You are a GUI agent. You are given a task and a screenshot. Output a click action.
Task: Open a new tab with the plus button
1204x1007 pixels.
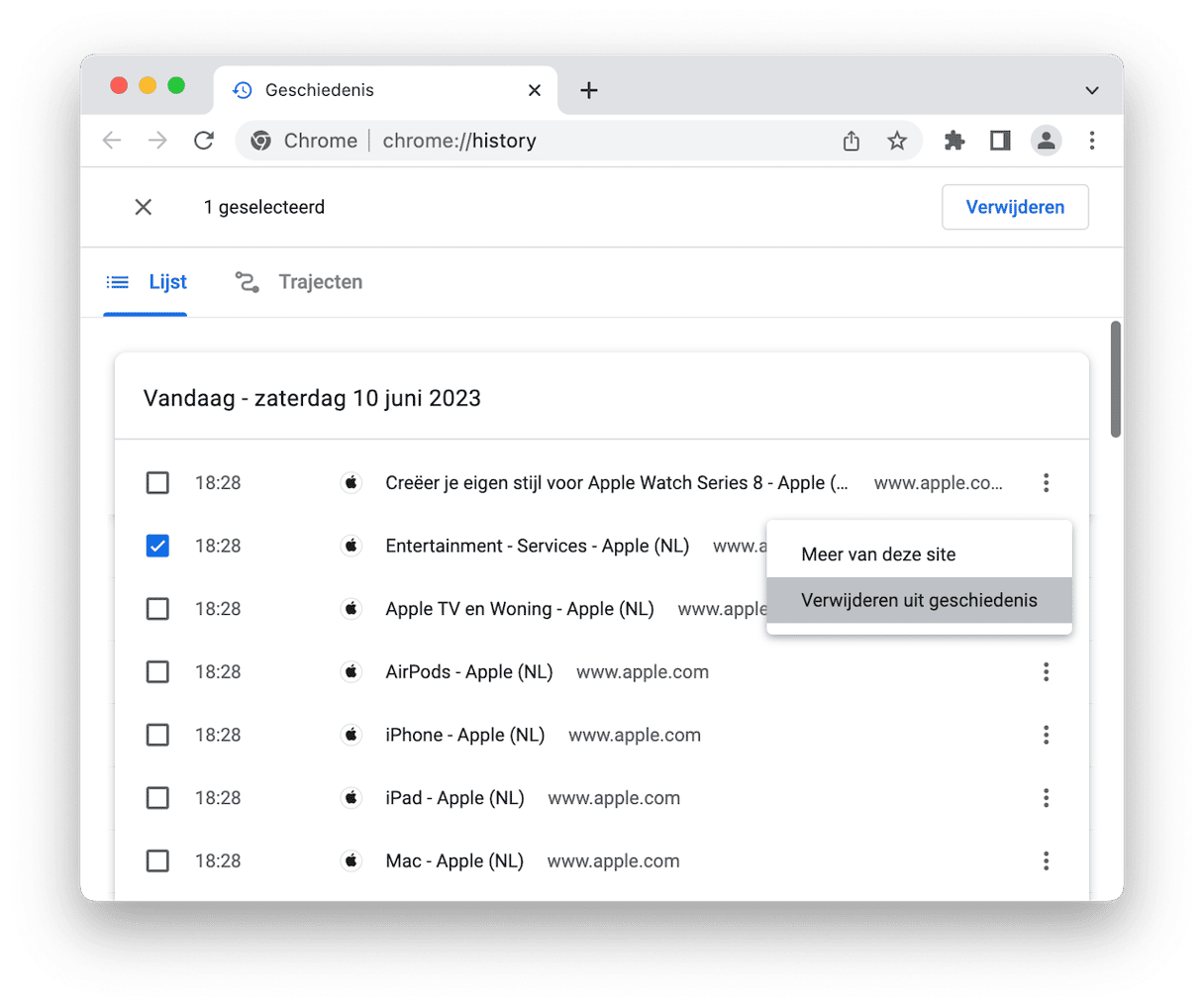point(589,90)
